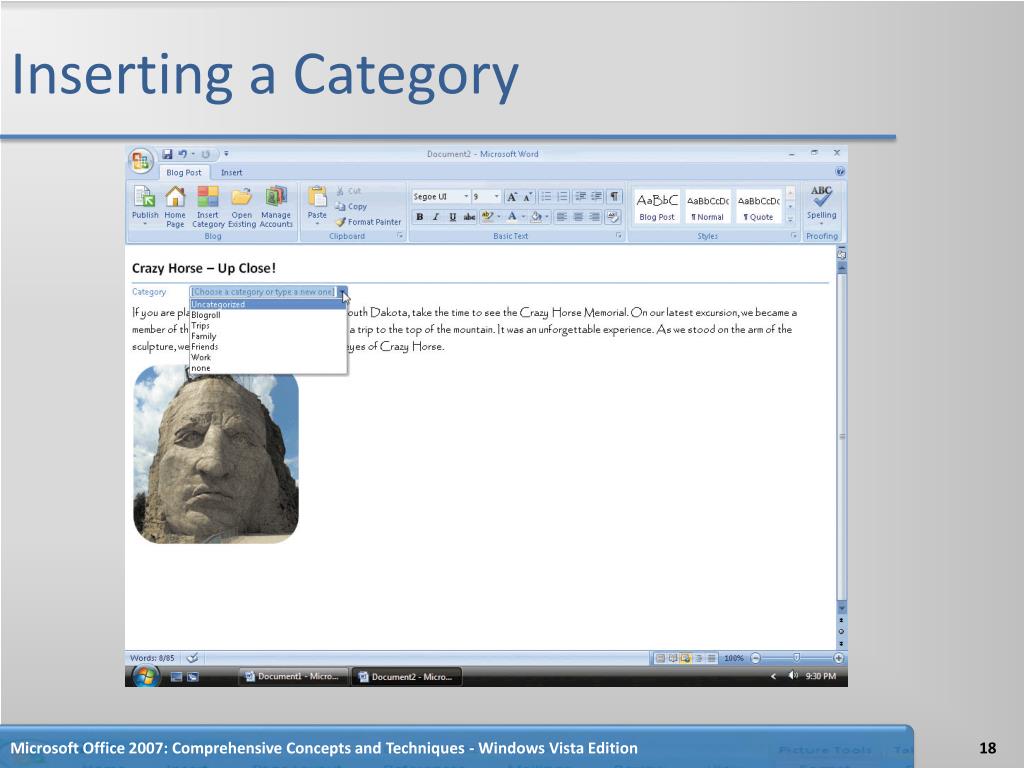Choose the Family category
This screenshot has width=1024, height=768.
[x=268, y=336]
